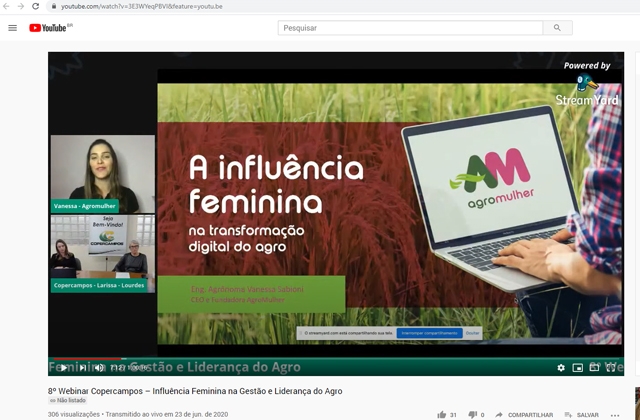Dislike the video with thumbs down
This screenshot has width=640, height=420.
(x=472, y=415)
